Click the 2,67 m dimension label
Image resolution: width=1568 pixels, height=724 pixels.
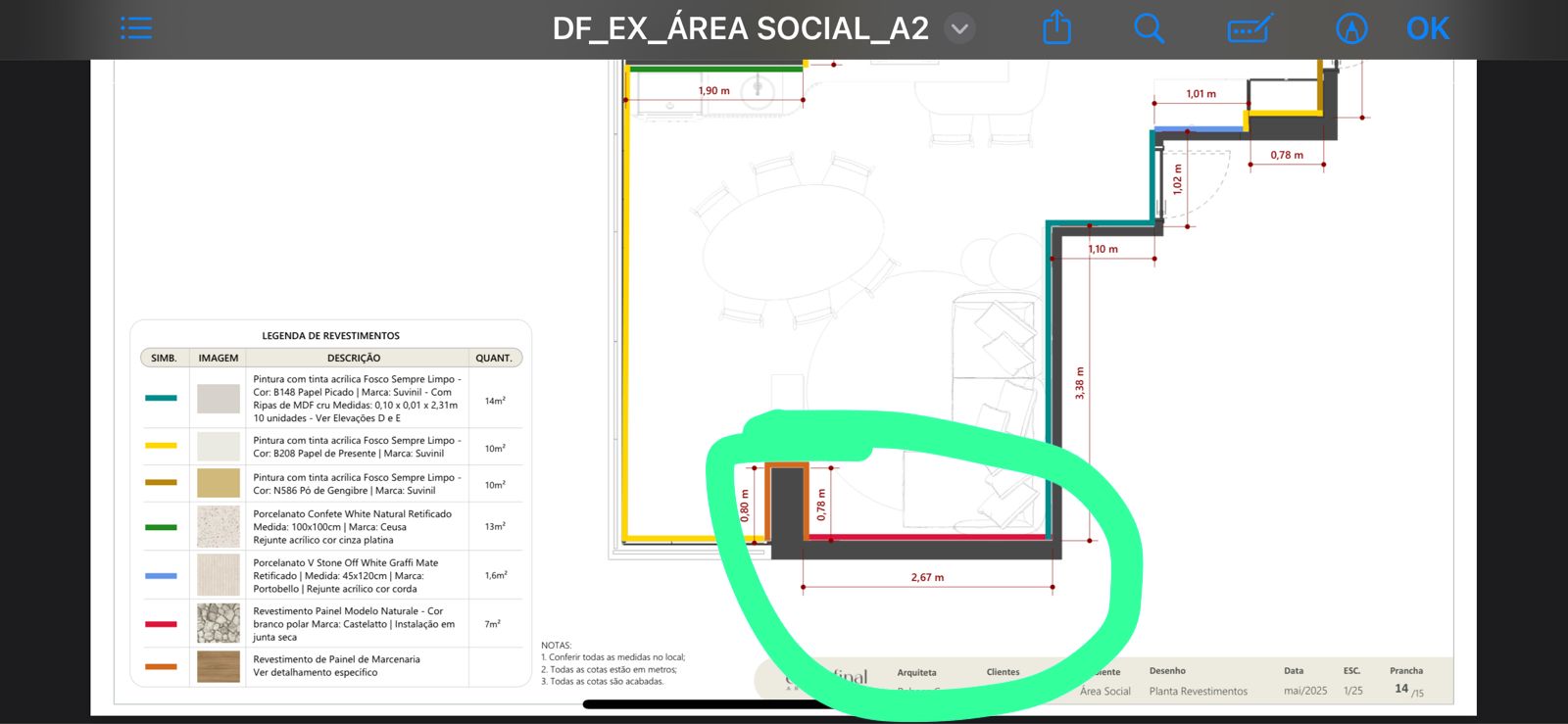click(927, 577)
